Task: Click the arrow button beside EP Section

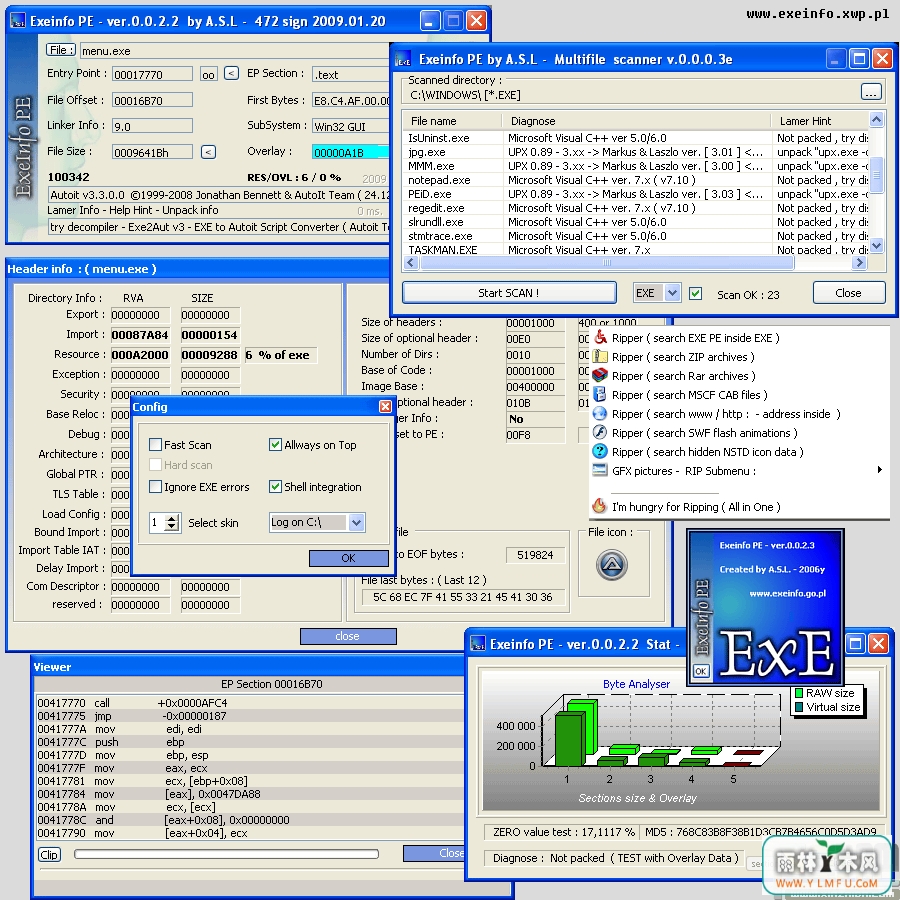Action: click(x=231, y=73)
